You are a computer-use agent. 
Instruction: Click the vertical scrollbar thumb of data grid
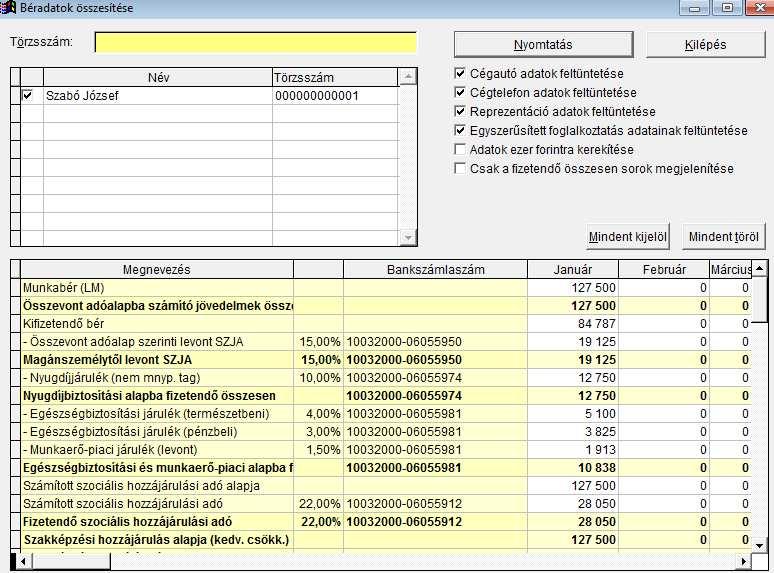click(x=760, y=299)
